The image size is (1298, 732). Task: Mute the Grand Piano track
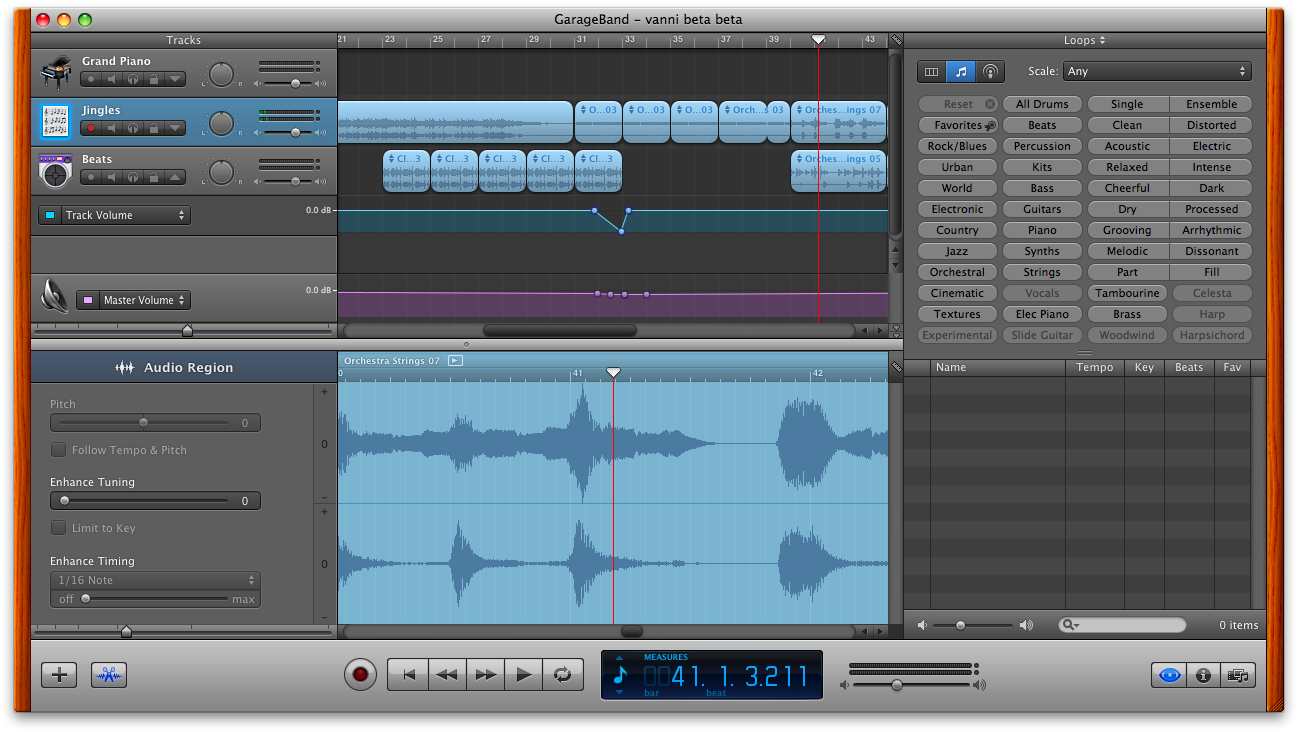tap(112, 79)
